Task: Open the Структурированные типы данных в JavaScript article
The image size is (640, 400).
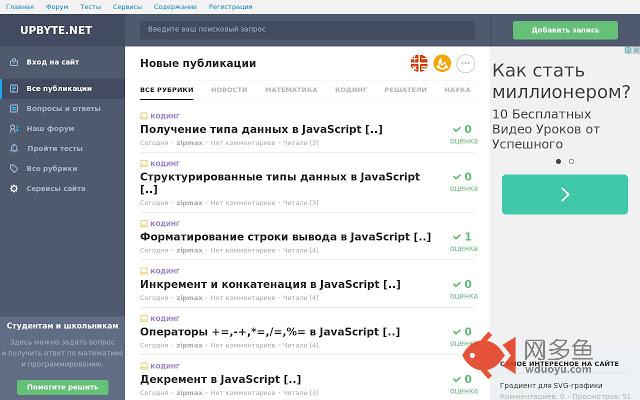Action: point(280,182)
